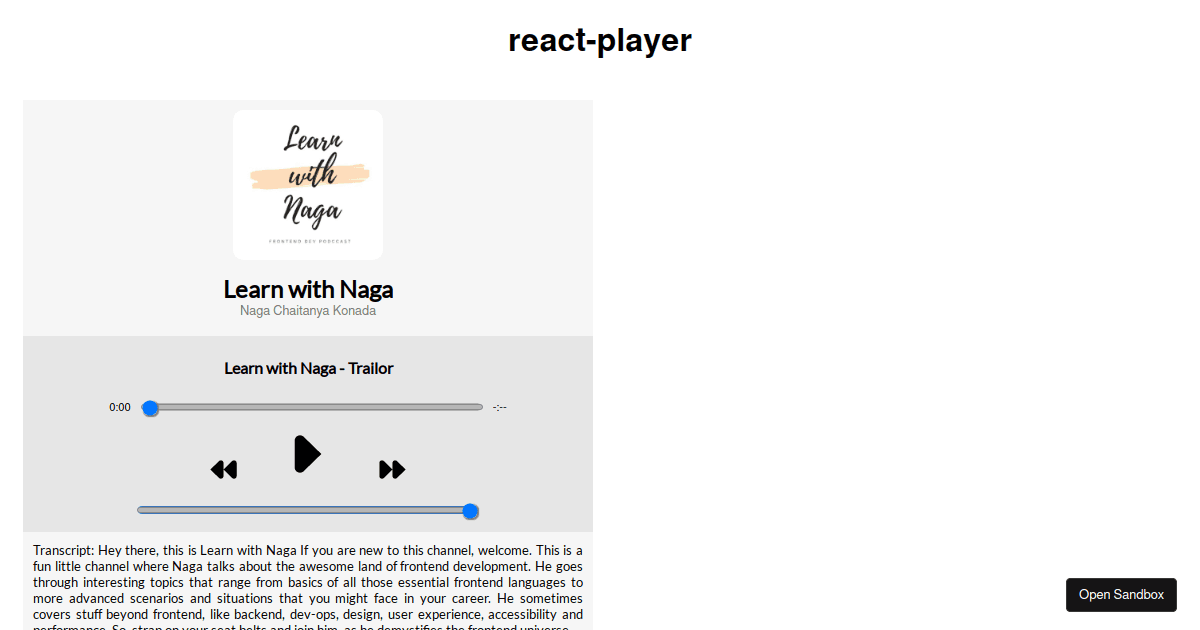Select the fast-forward (double right arrow) icon

(392, 468)
